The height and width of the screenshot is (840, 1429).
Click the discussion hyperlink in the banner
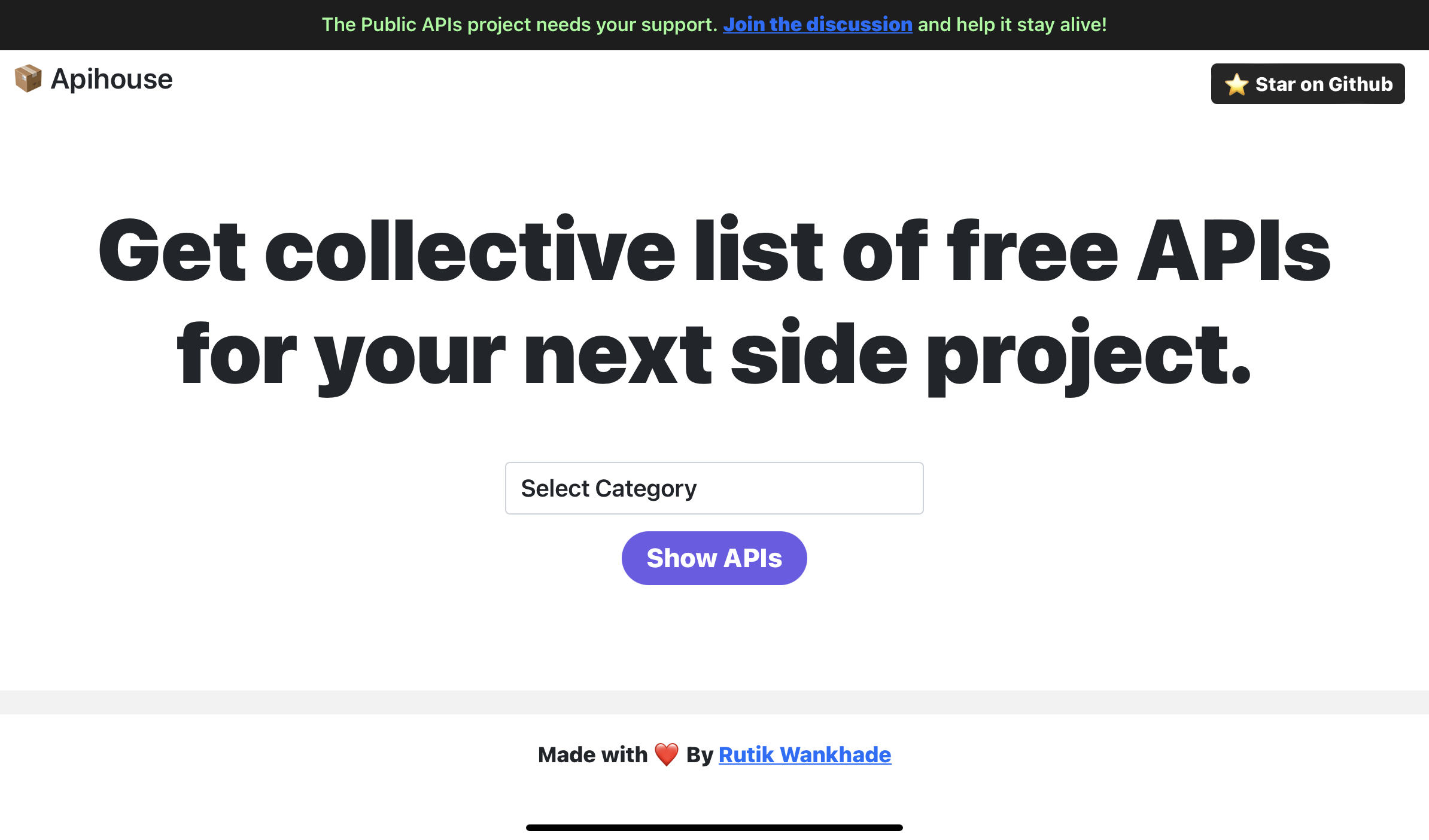click(x=817, y=25)
